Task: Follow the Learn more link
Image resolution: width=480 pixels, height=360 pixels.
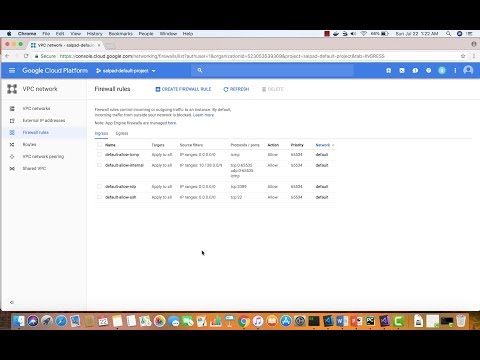Action: [x=203, y=115]
